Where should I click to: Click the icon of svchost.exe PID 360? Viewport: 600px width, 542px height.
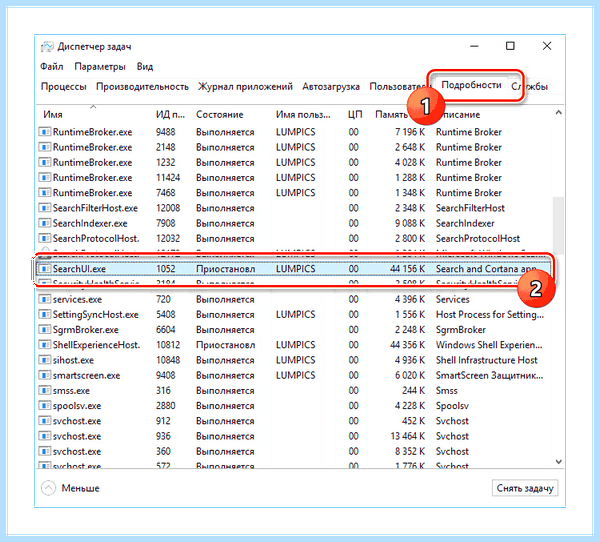point(44,451)
